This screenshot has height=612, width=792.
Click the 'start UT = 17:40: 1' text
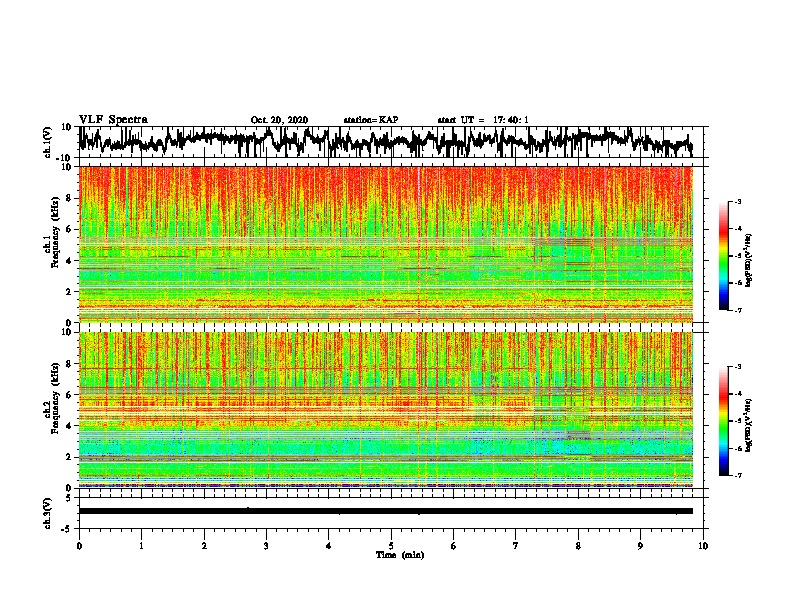(483, 120)
